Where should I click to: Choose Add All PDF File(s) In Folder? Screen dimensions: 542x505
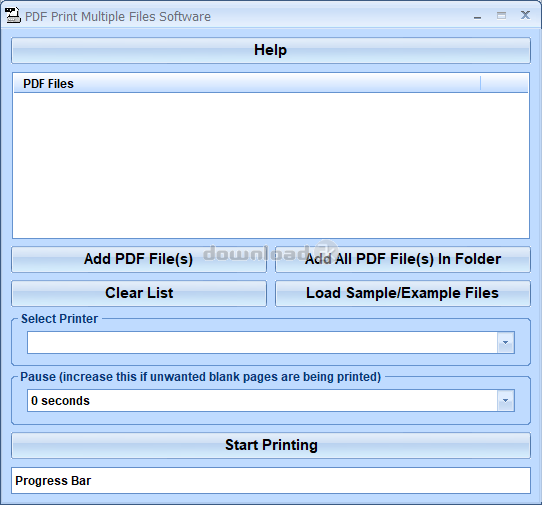pos(403,259)
